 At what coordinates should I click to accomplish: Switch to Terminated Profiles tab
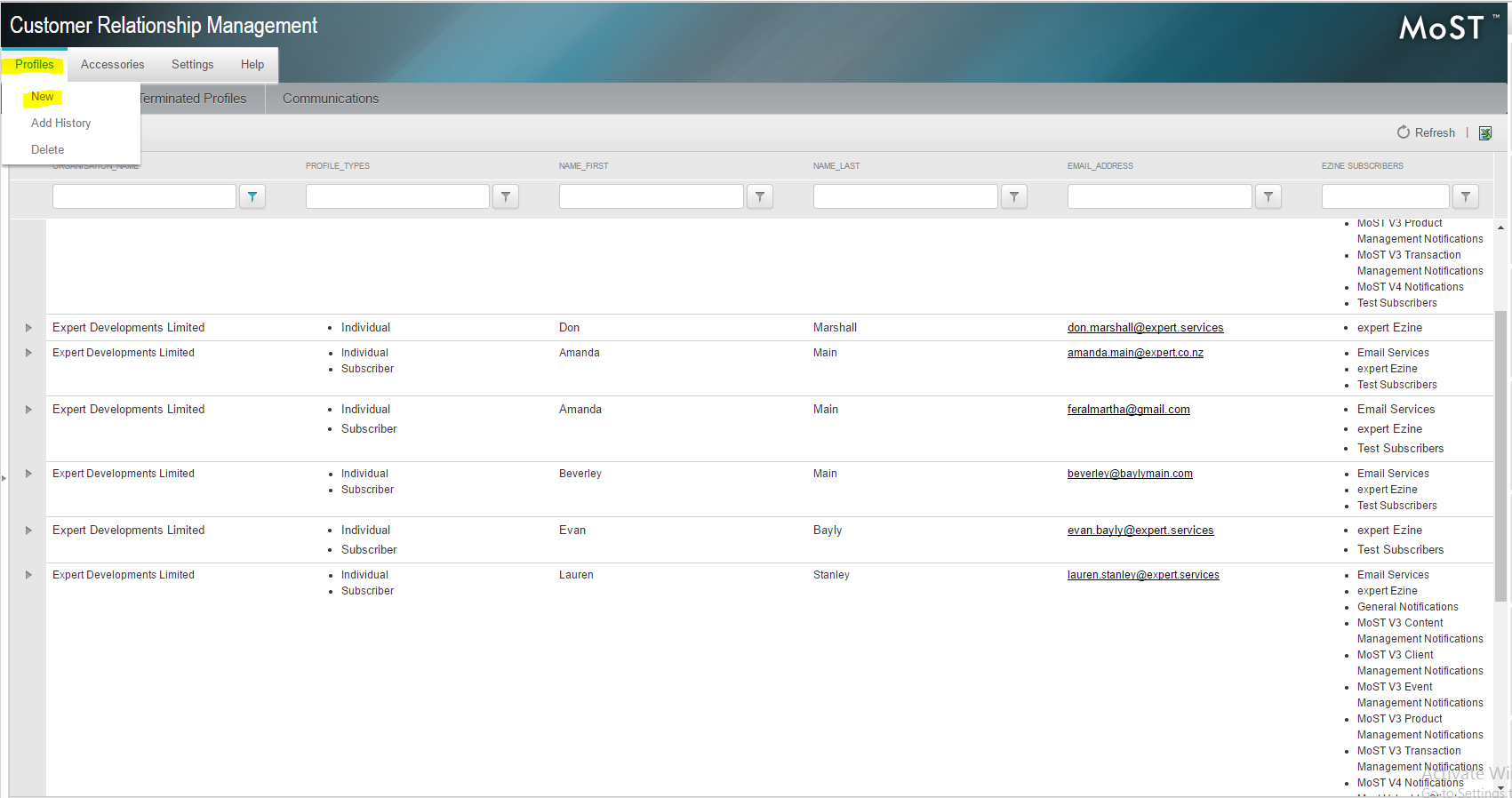click(x=193, y=99)
